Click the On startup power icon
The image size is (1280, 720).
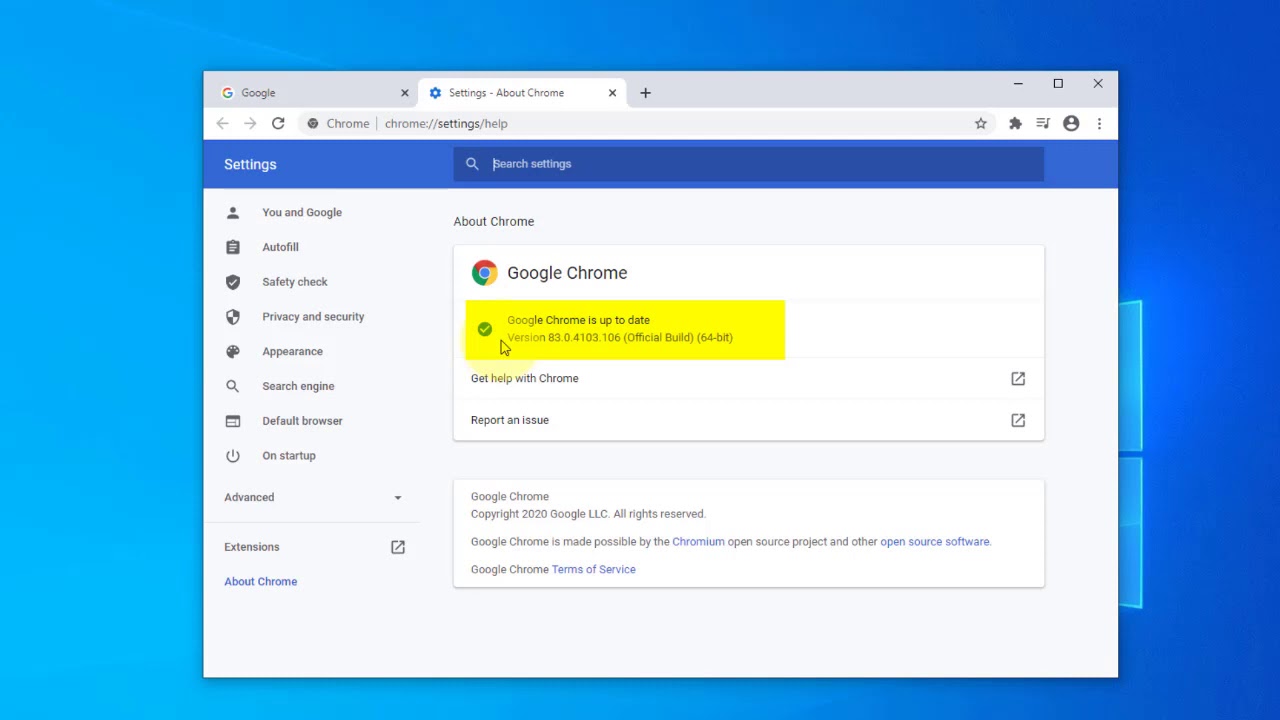point(233,456)
